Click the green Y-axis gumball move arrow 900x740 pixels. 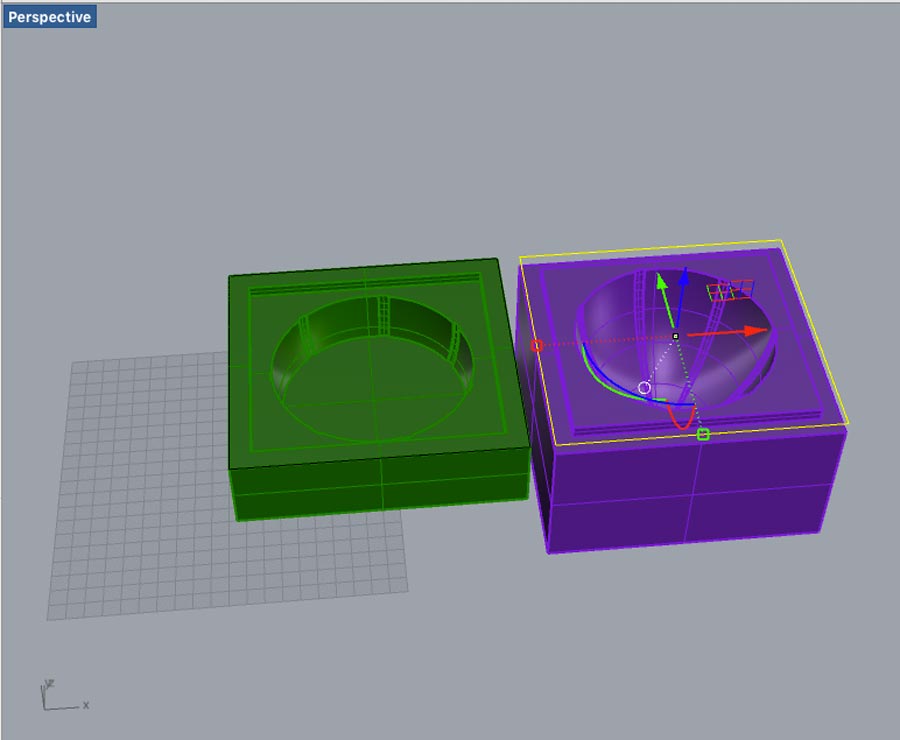pyautogui.click(x=661, y=283)
